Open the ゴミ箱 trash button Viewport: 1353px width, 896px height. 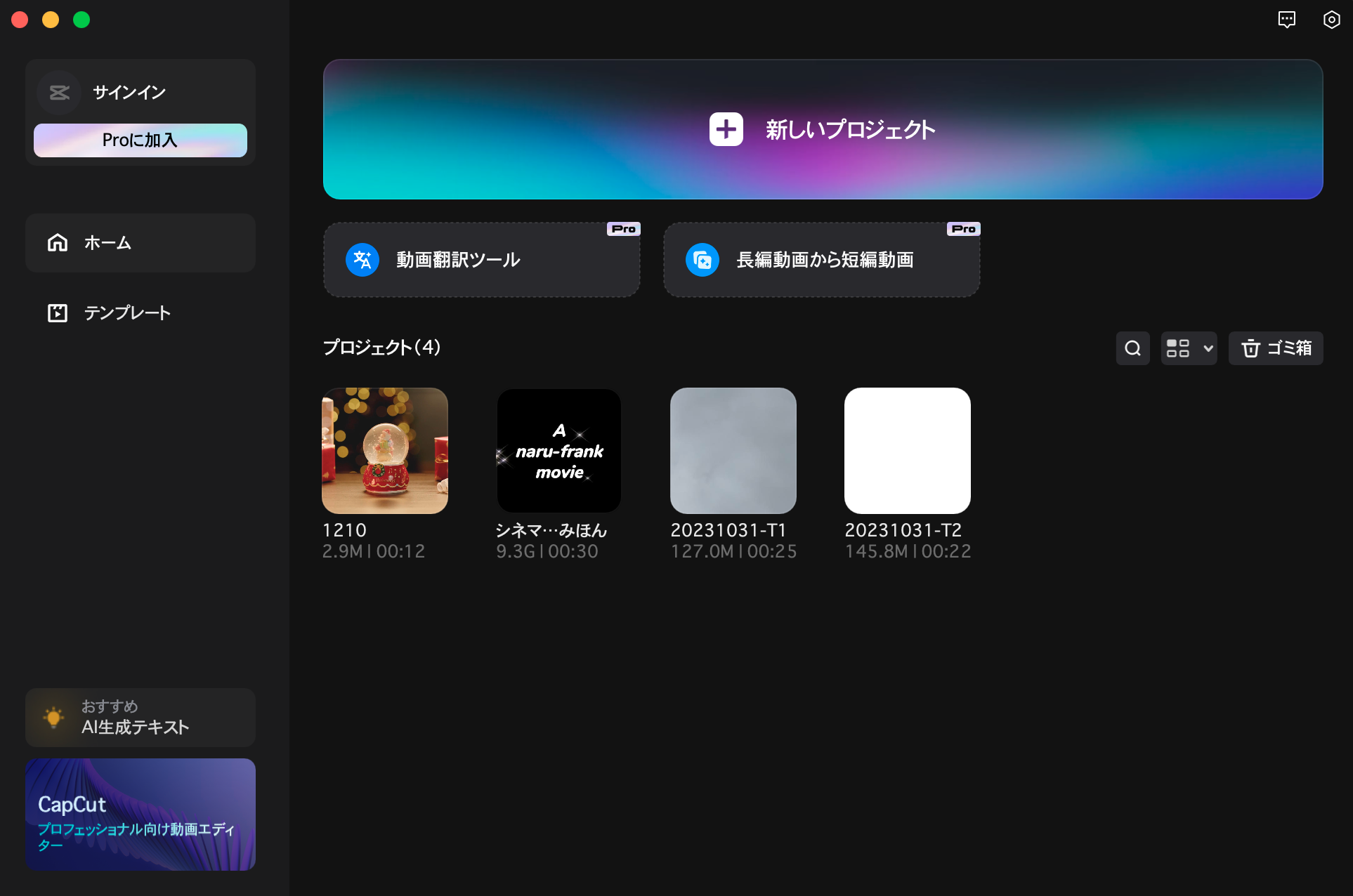pos(1276,348)
